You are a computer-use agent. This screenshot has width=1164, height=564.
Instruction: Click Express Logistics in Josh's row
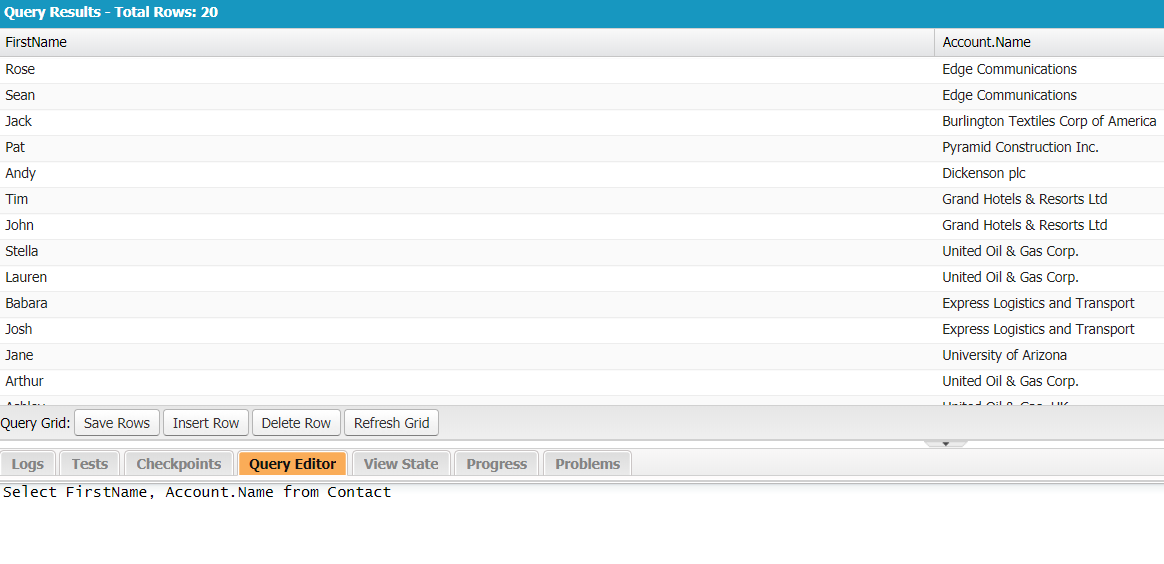1050,329
